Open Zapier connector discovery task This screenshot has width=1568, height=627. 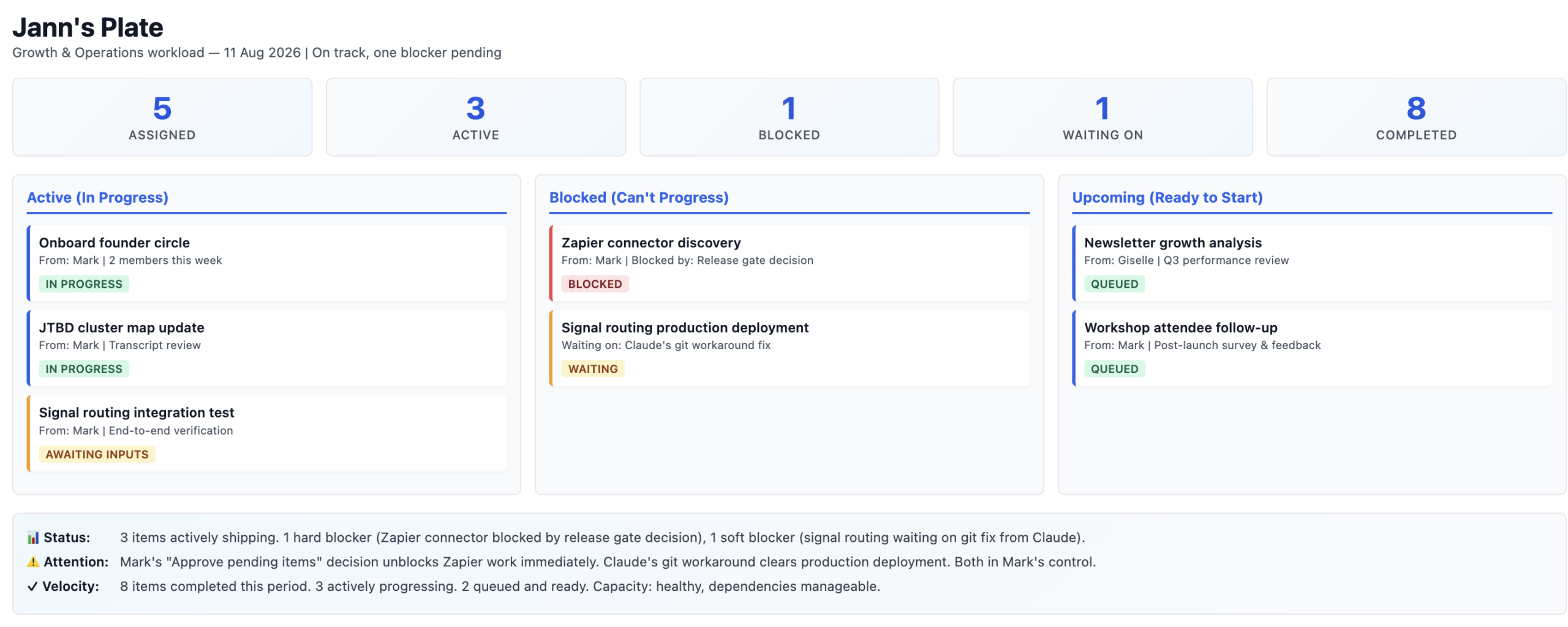(x=790, y=263)
